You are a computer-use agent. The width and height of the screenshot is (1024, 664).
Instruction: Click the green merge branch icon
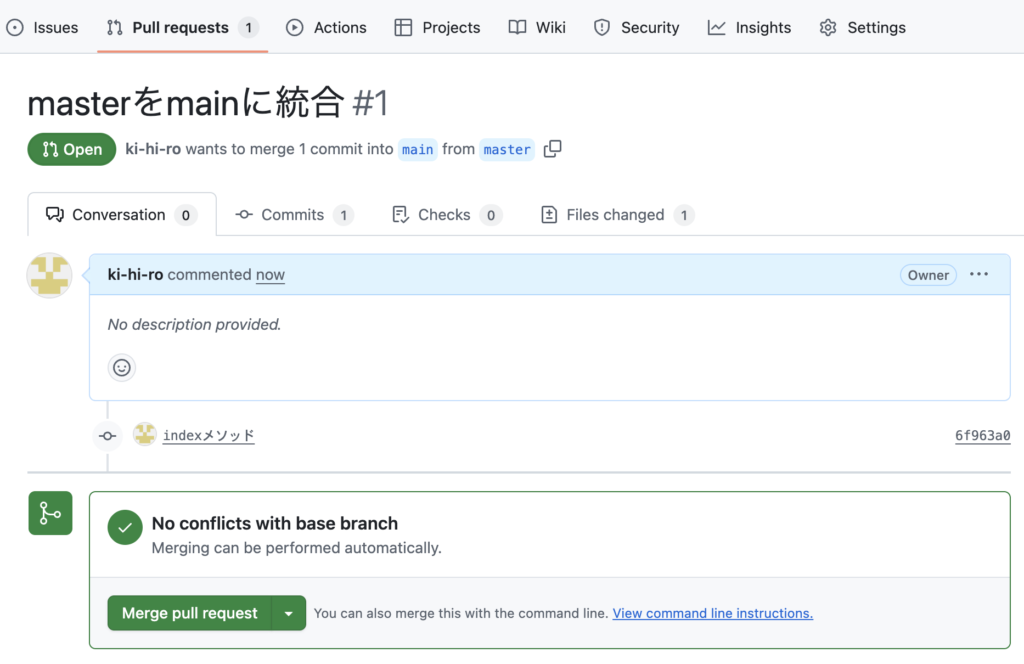pos(50,513)
